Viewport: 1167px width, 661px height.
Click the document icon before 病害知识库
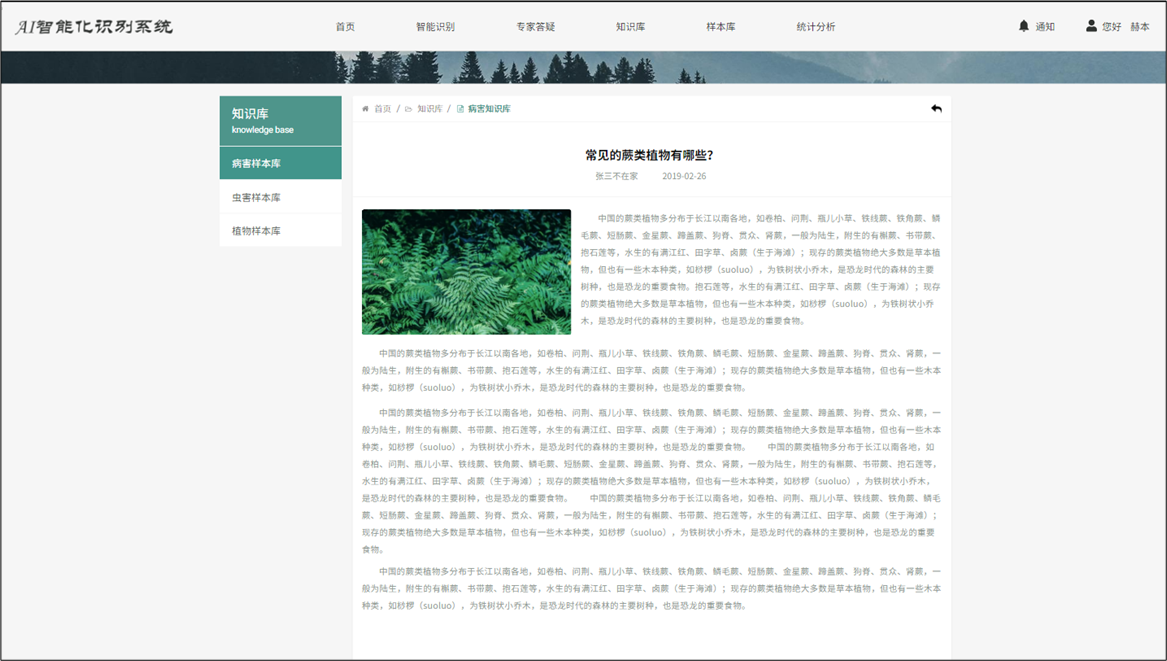[x=460, y=109]
